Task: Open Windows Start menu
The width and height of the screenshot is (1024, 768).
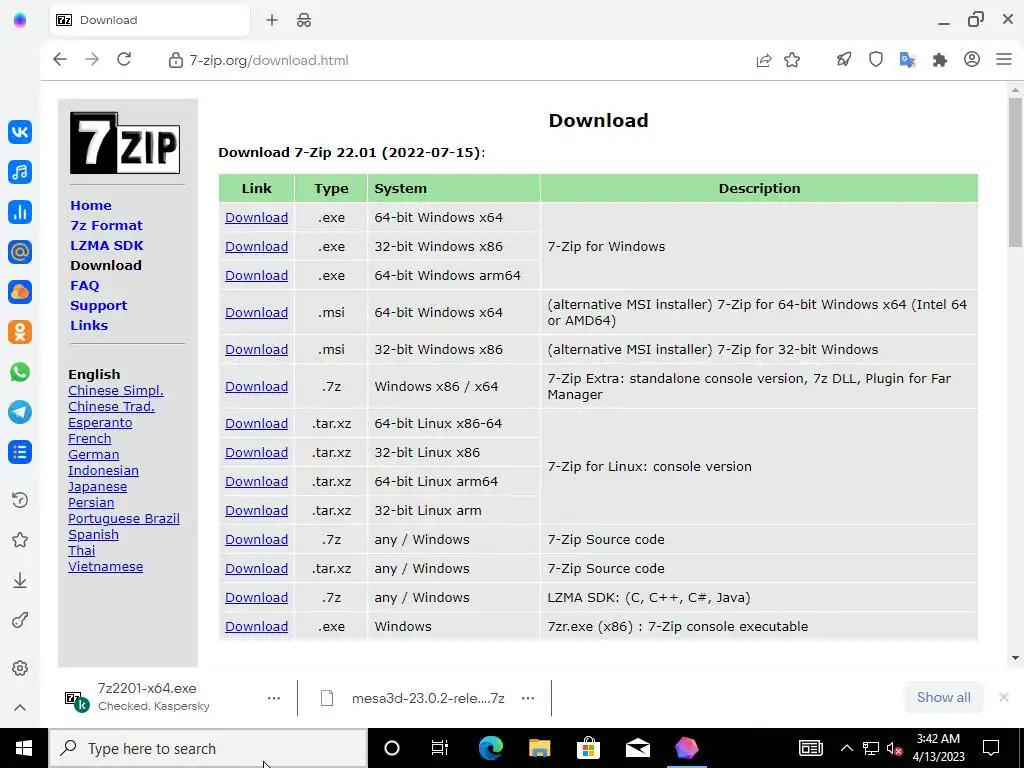Action: 24,748
